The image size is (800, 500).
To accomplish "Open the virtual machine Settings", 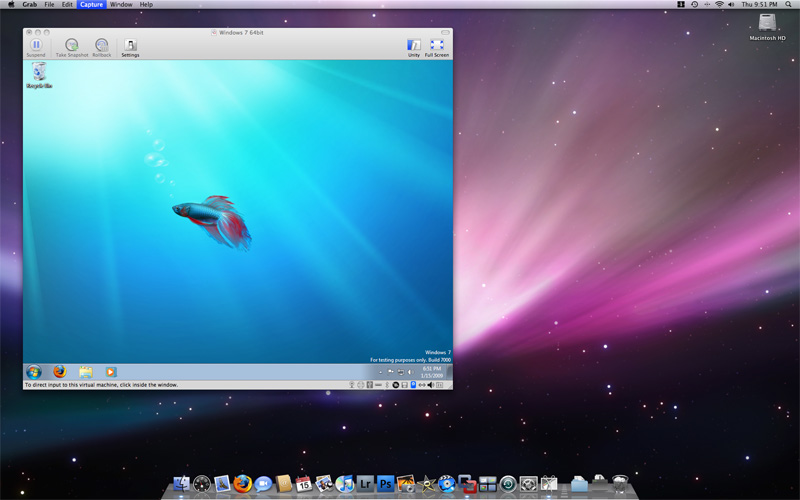I will pos(130,47).
